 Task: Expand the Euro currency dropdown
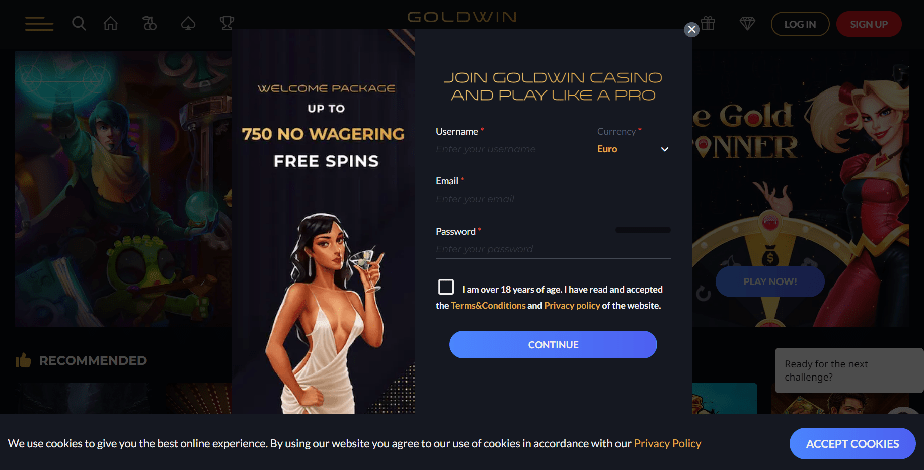(633, 149)
